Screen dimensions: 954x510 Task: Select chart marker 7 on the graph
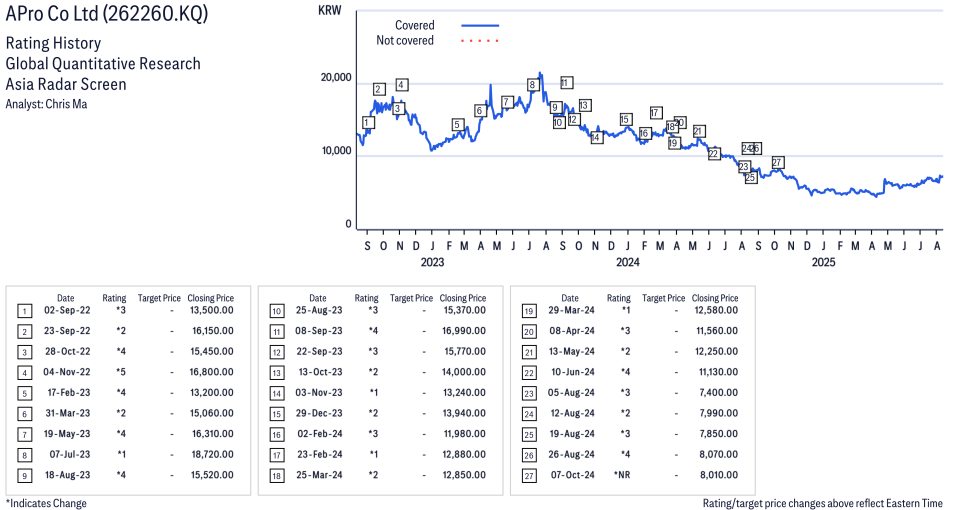pos(506,102)
